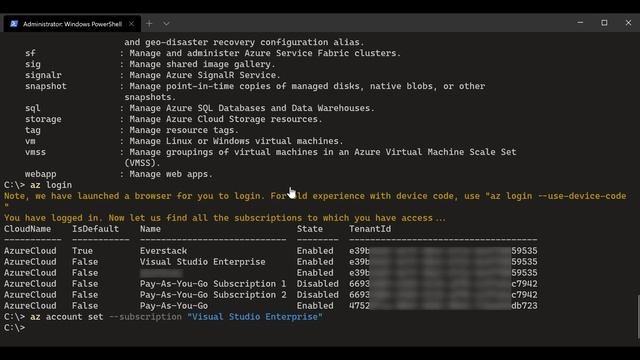Click 'Manage web apps.' description
This screenshot has width=640, height=360.
point(171,174)
